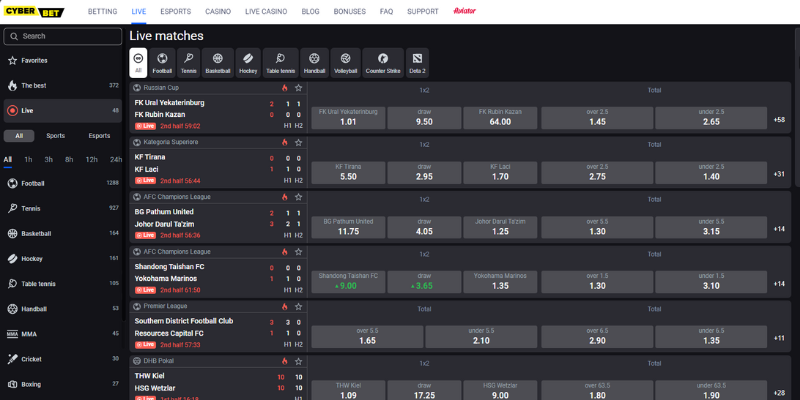Screen dimensions: 800x400
Task: Favorite the Shandong Taishan match star
Action: 298,252
